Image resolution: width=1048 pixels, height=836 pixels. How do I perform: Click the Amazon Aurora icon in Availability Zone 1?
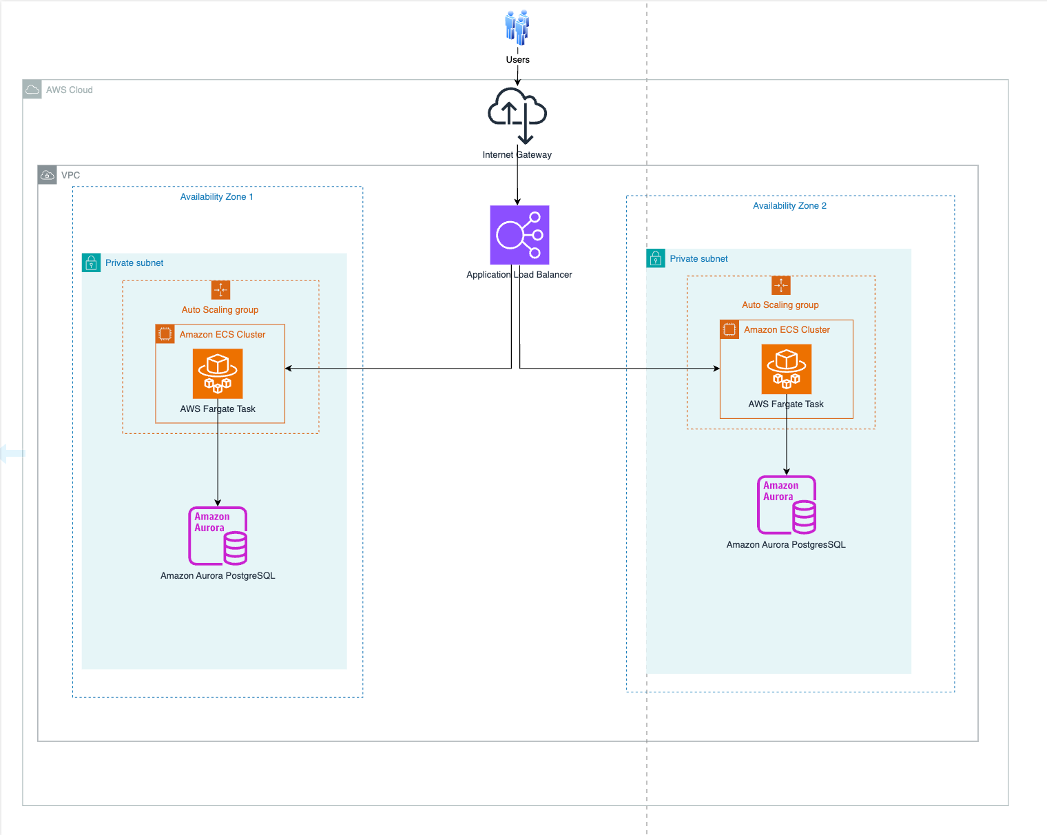[x=218, y=537]
